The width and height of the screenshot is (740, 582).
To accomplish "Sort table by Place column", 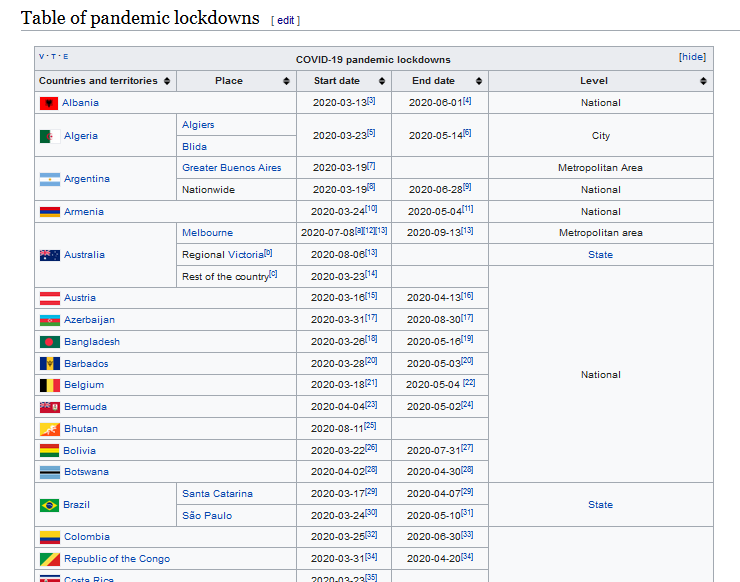I will pos(286,81).
